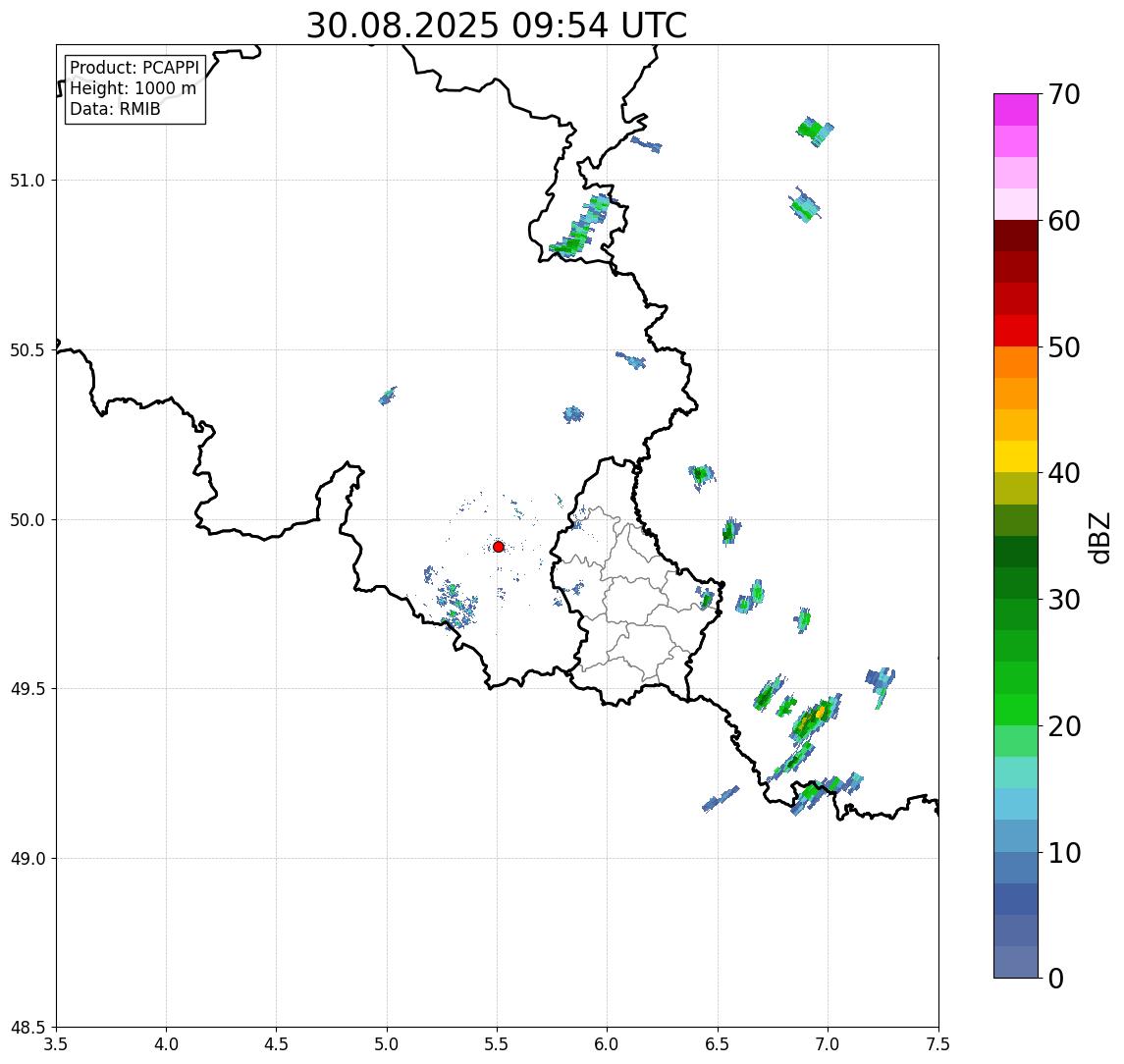Click longitude label 6.5
Image resolution: width=1124 pixels, height=1064 pixels.
pyautogui.click(x=718, y=1044)
